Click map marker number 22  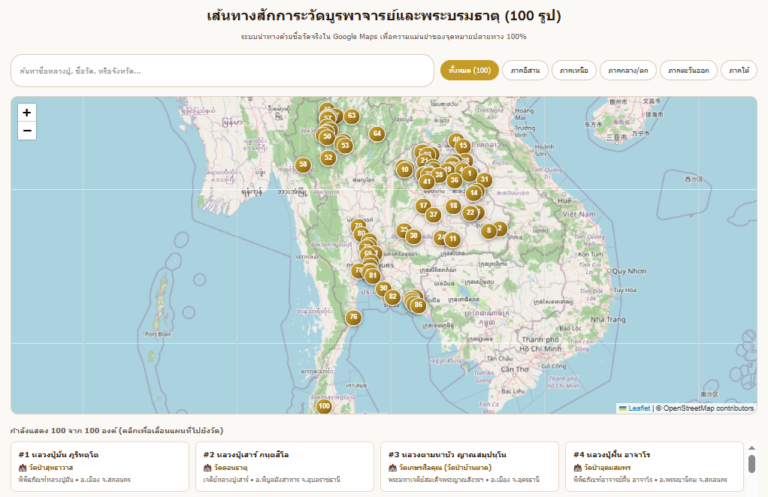click(x=470, y=213)
